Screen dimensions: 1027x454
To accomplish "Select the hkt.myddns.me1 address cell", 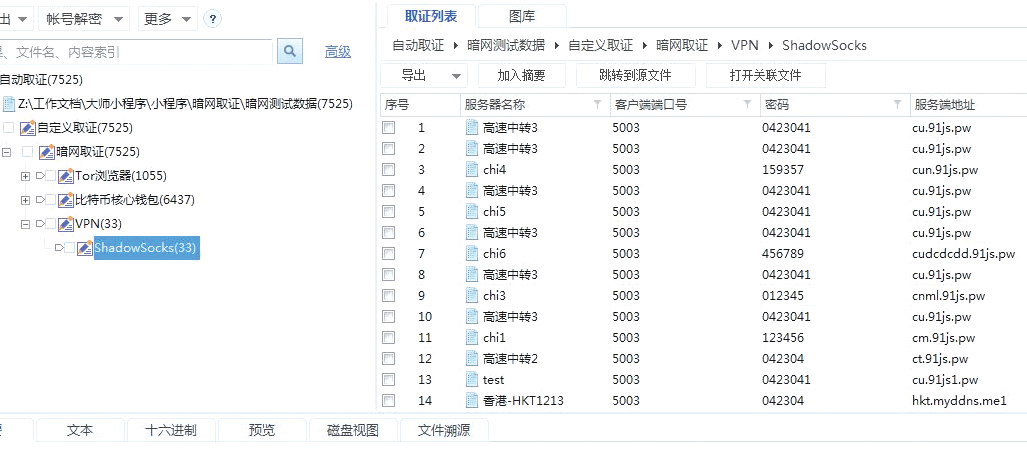I will click(x=959, y=400).
